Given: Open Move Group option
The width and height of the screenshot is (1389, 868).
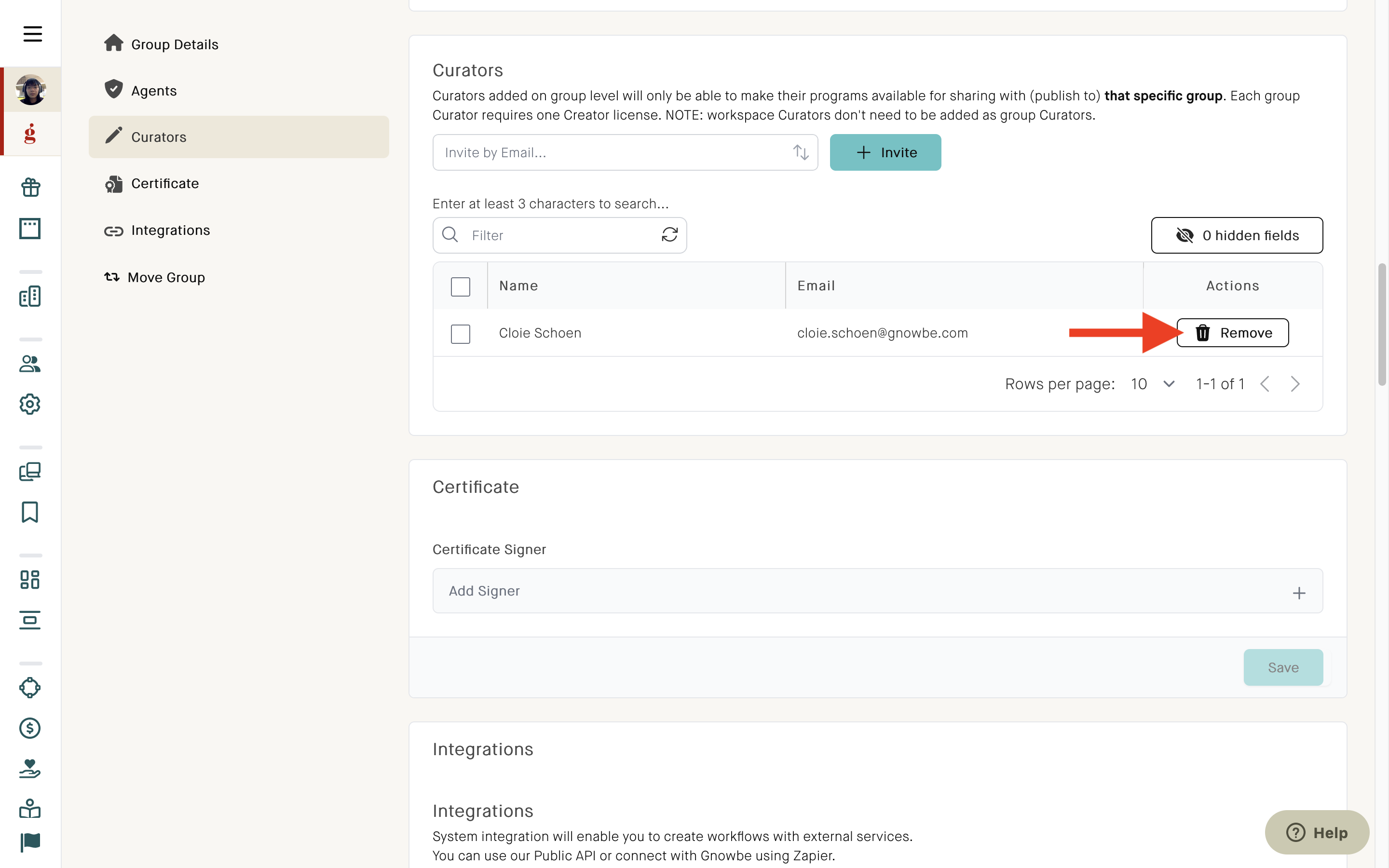Looking at the screenshot, I should coord(239,277).
